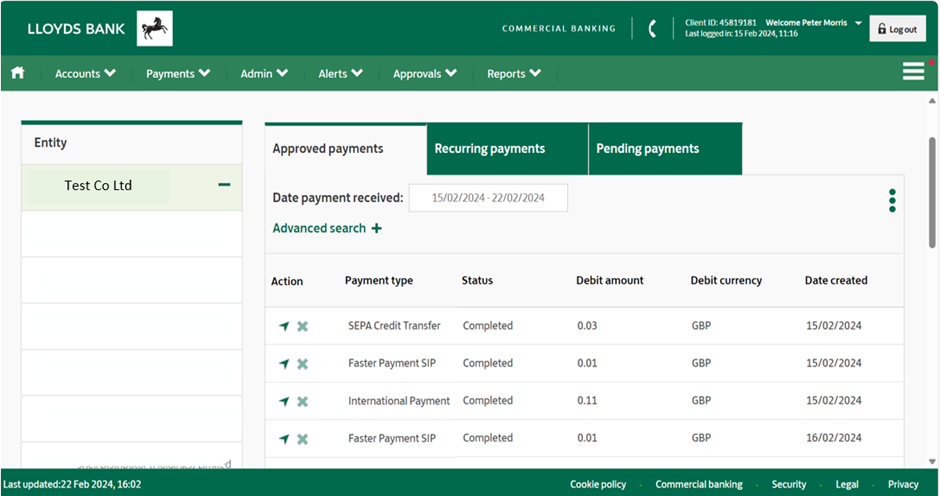Viewport: 940px width, 496px height.
Task: Click cancel X icon for Faster Payment dated 15/02/2024
Action: 303,363
